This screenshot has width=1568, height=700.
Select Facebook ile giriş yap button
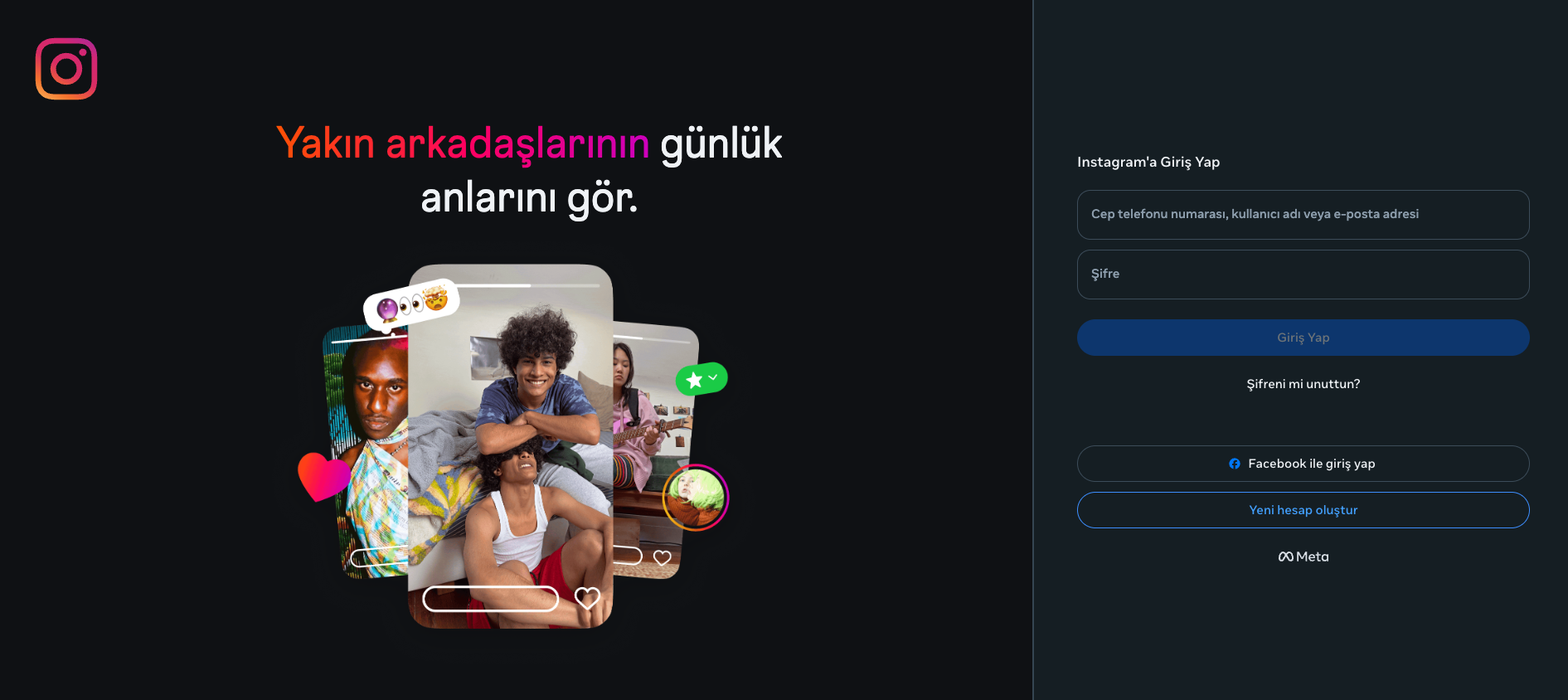pos(1303,464)
